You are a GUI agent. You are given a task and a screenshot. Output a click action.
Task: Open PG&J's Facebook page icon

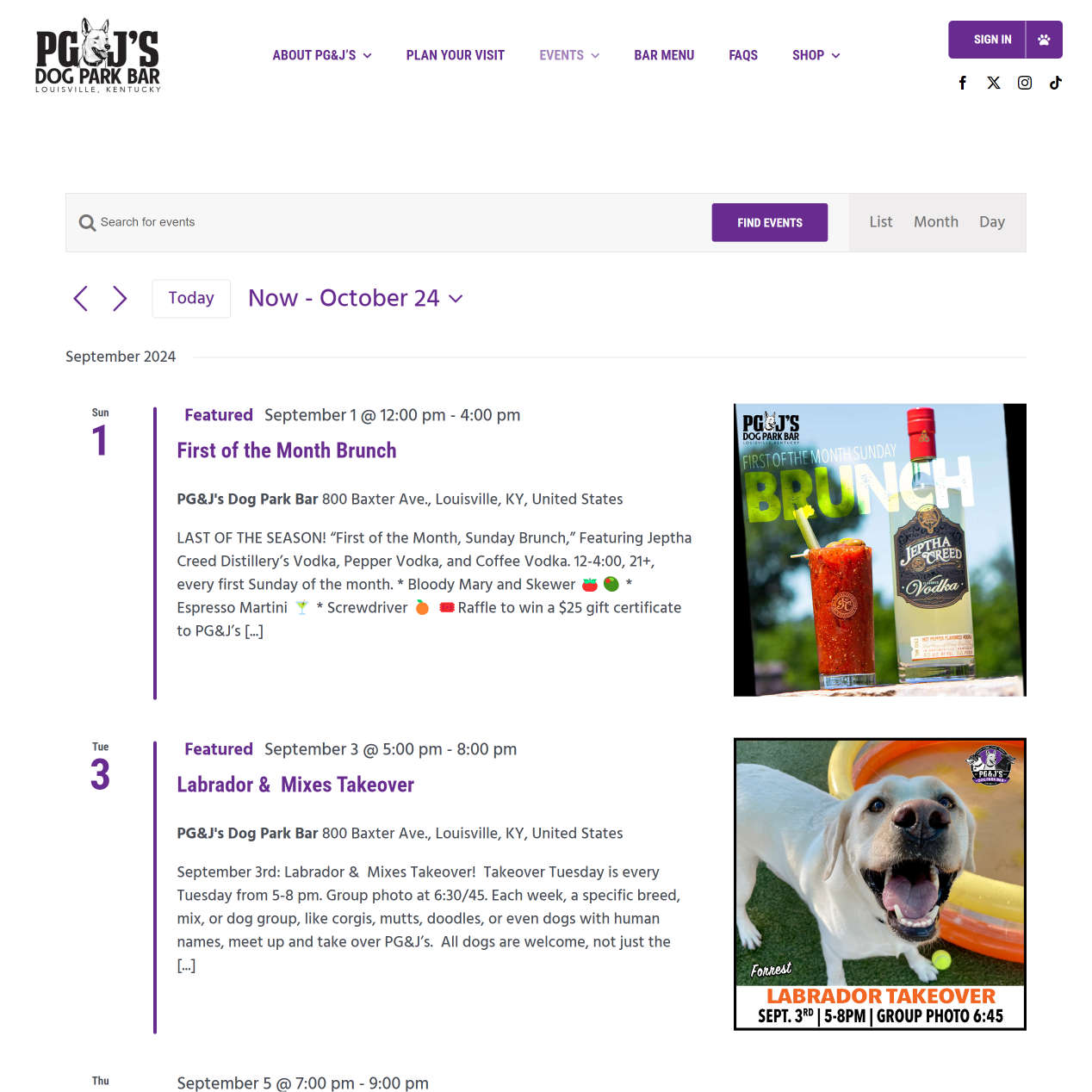click(x=963, y=83)
